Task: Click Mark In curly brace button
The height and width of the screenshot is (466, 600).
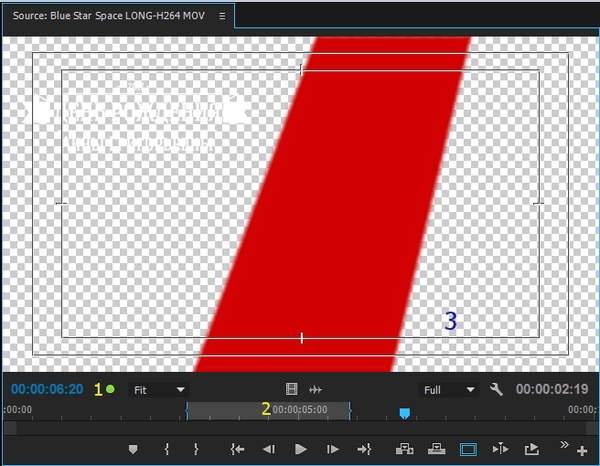Action: tap(167, 449)
